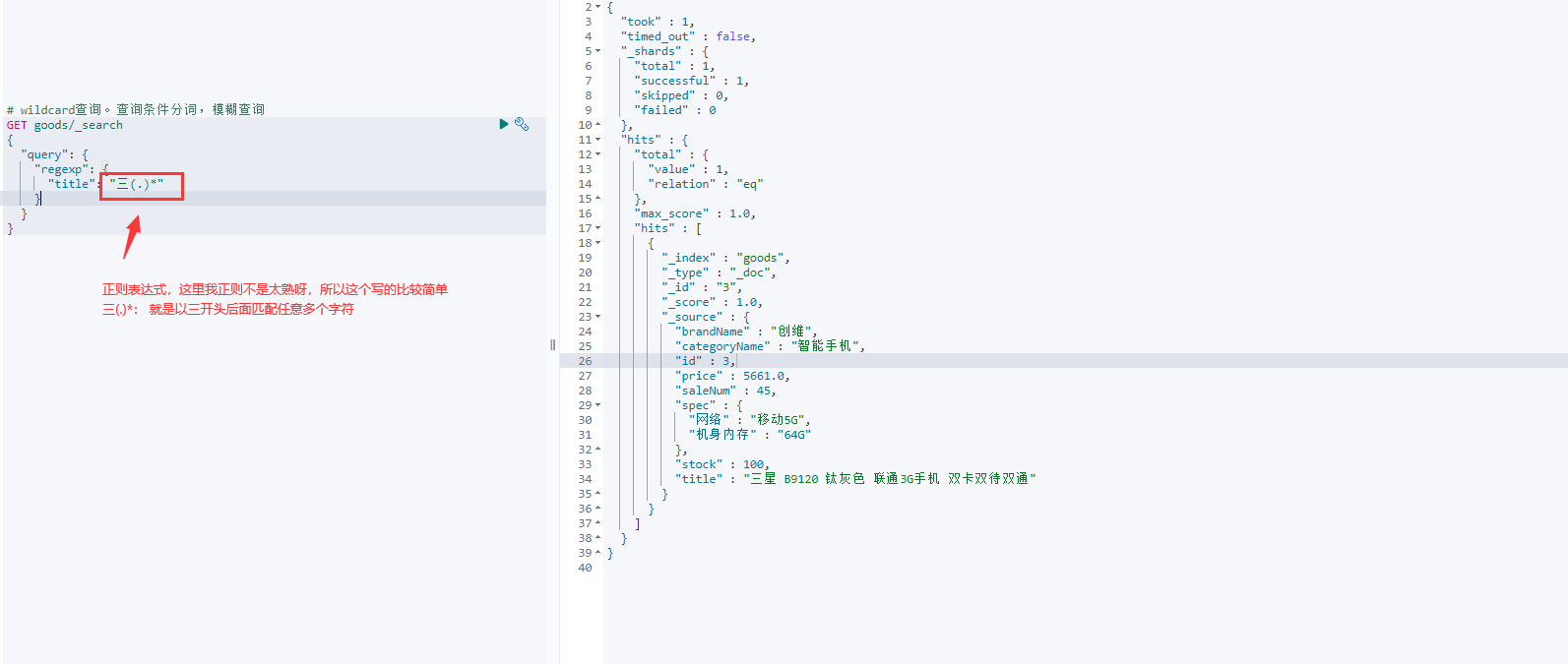
Task: Click the "网络" : "移动5G" line
Action: click(750, 420)
